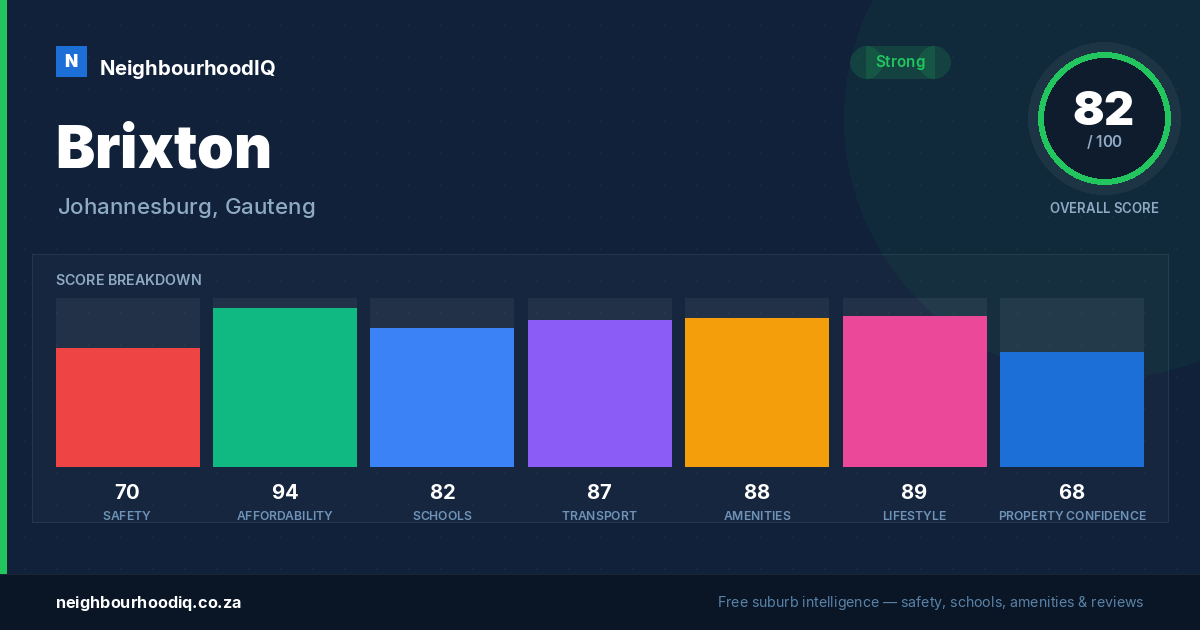The height and width of the screenshot is (630, 1200).
Task: Click the Safety score value 70
Action: pos(127,492)
